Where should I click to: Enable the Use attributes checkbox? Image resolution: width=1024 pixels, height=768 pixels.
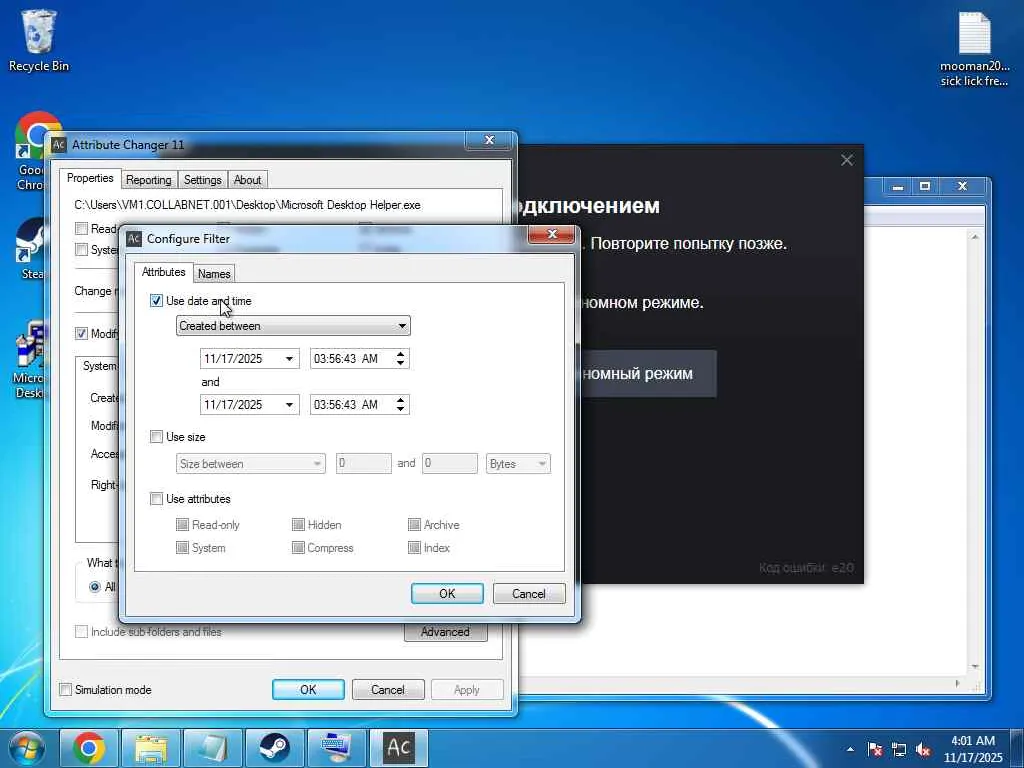coord(156,499)
